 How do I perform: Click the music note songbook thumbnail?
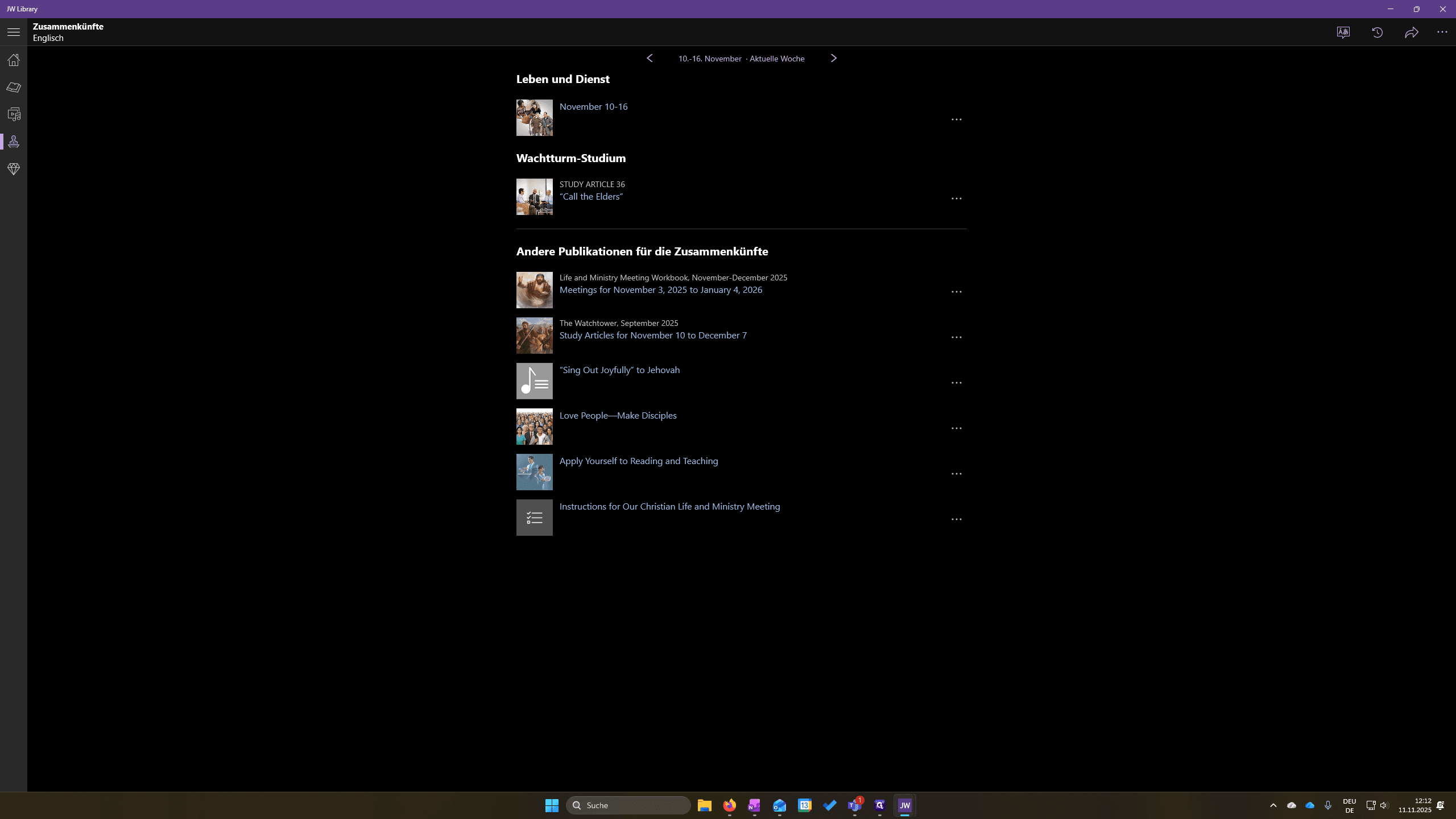click(x=535, y=381)
